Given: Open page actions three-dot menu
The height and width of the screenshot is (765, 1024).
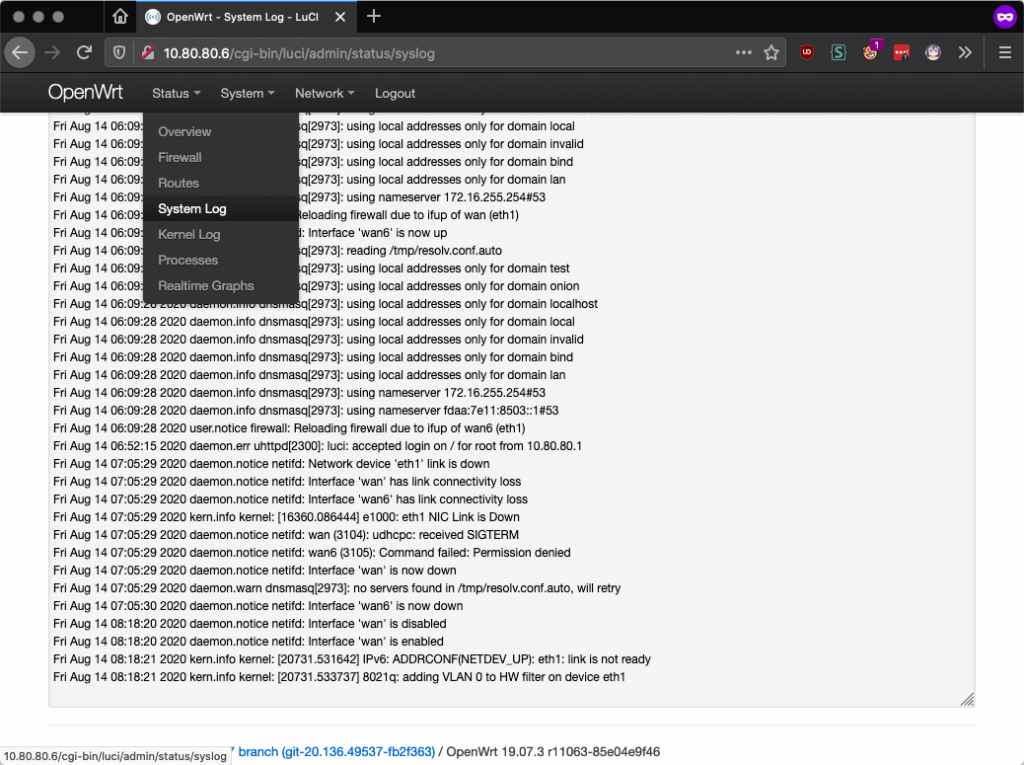Looking at the screenshot, I should [744, 52].
